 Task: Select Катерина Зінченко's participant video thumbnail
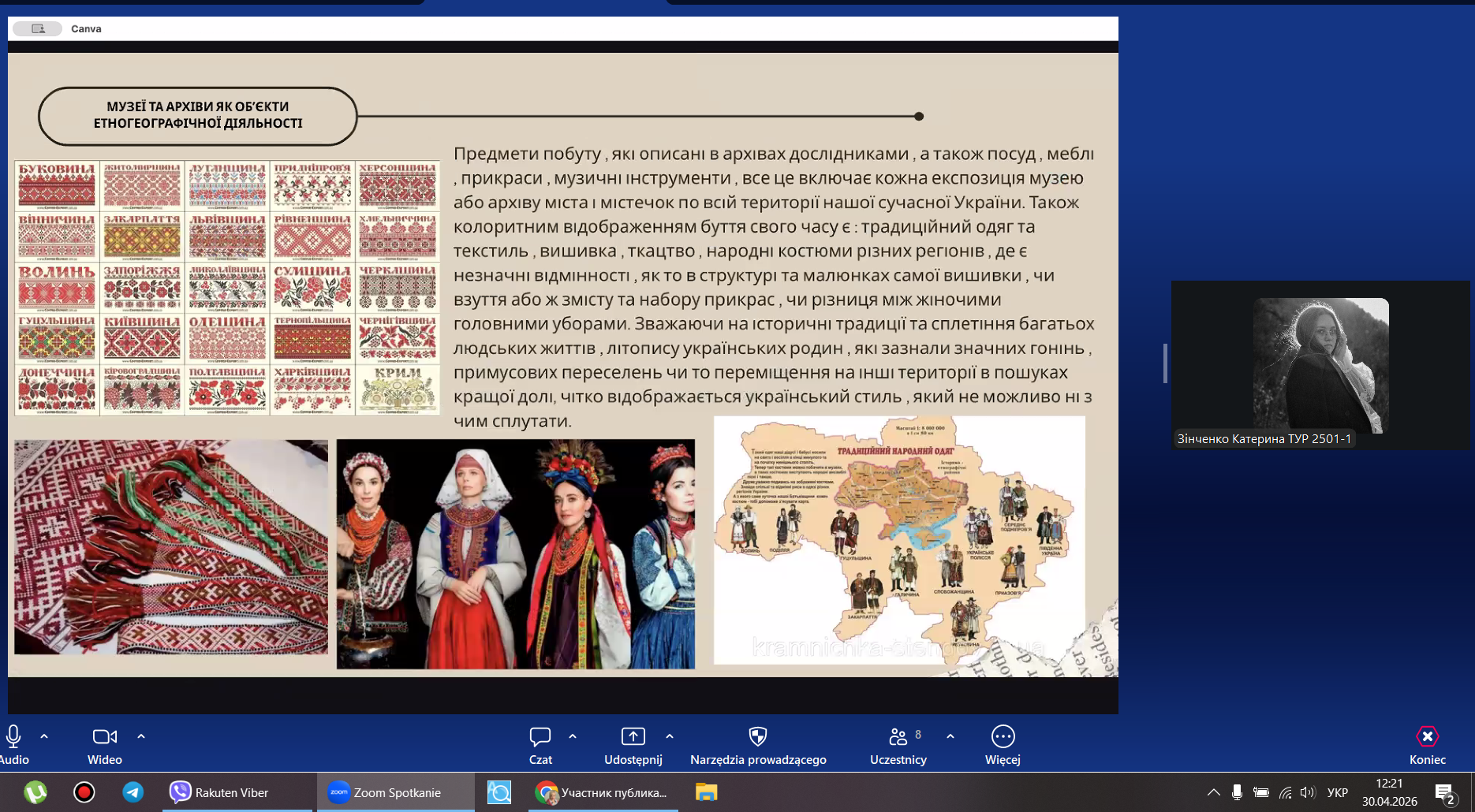pos(1321,366)
